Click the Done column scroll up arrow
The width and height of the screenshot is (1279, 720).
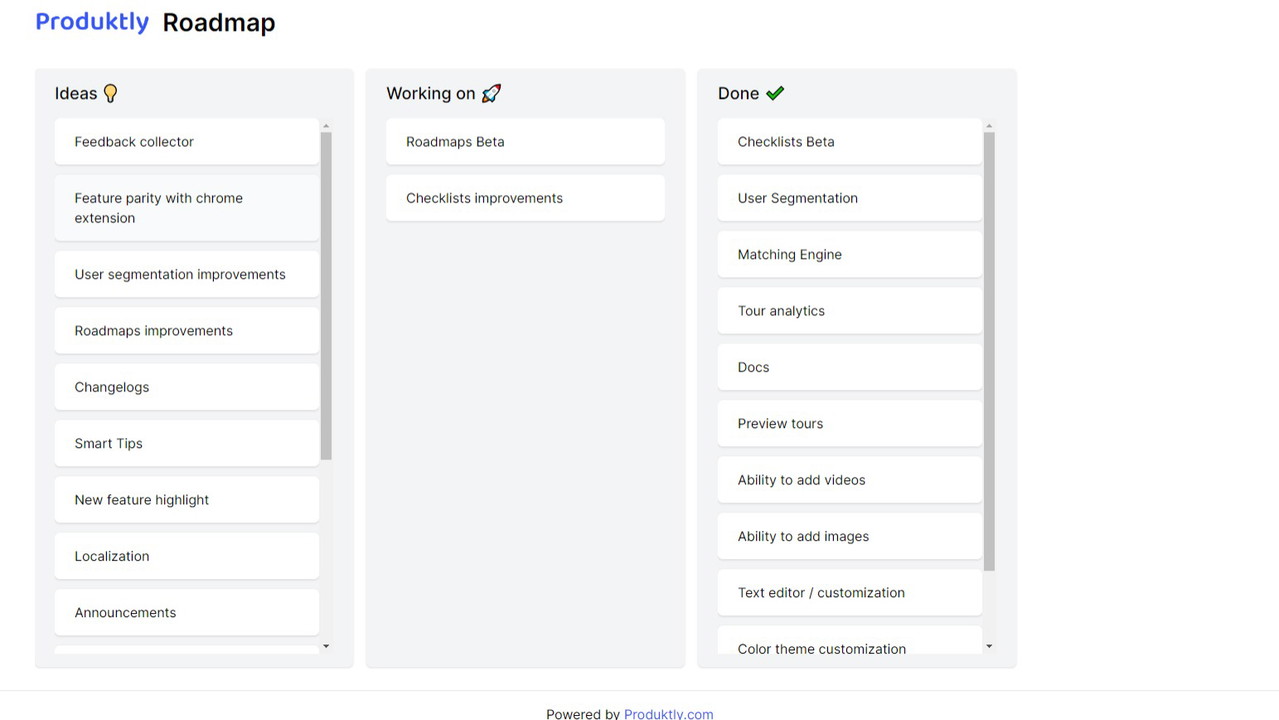[x=989, y=126]
